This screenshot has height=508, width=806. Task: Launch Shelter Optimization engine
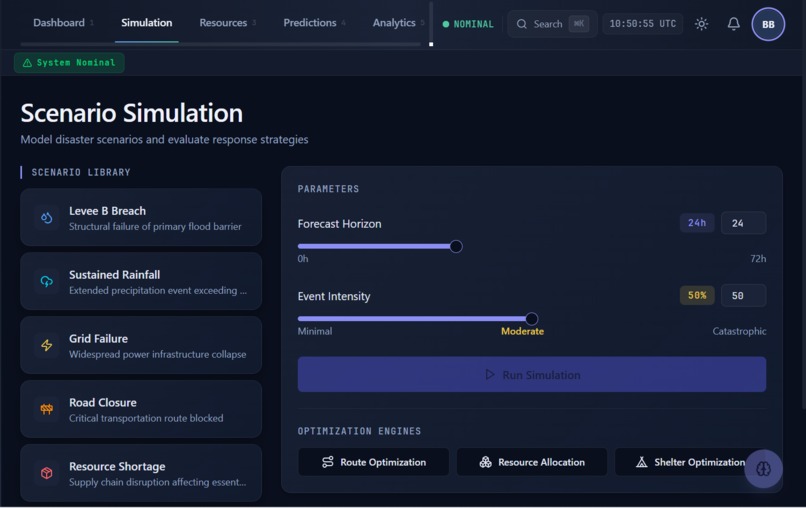[x=690, y=462]
